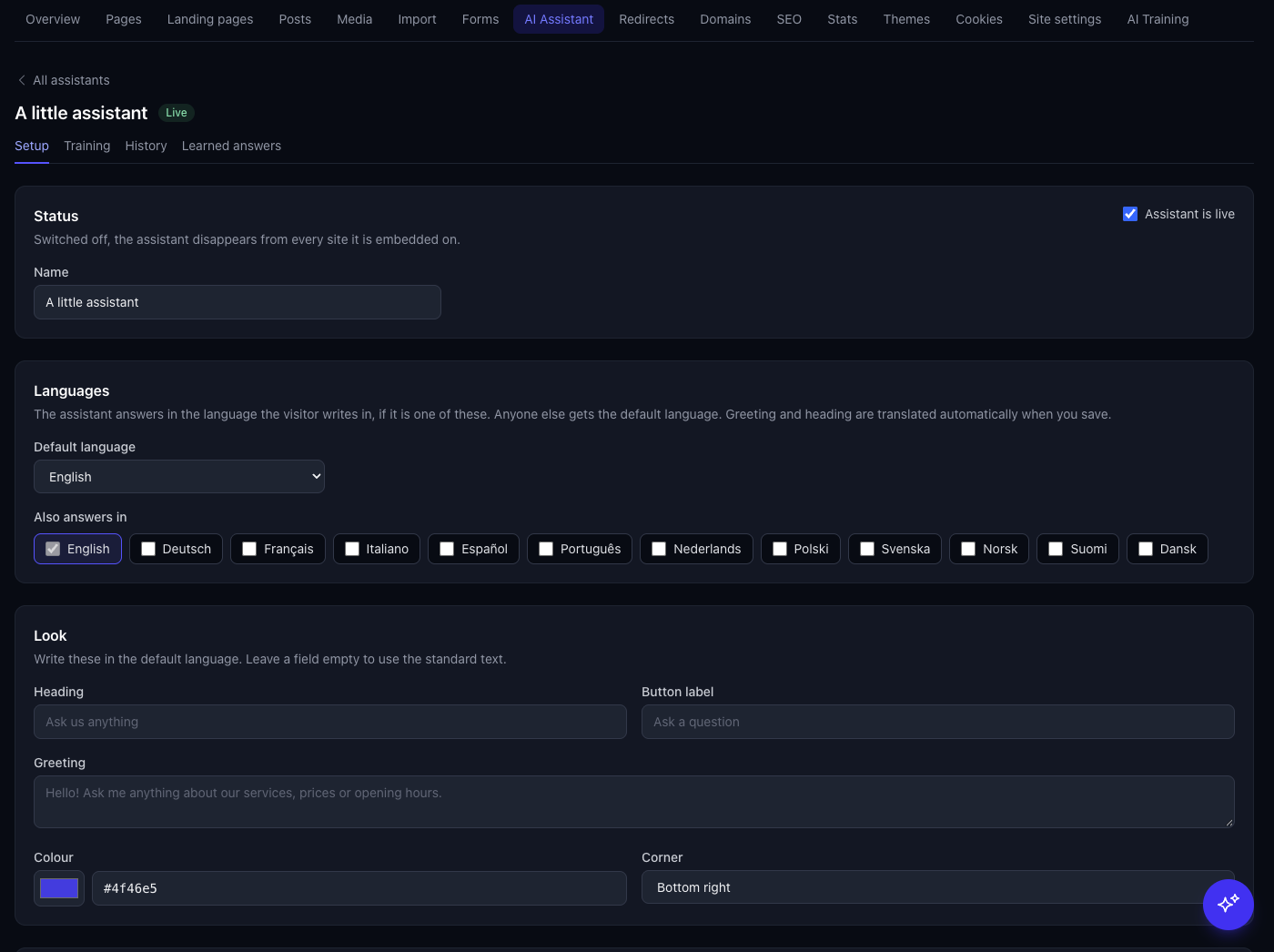Open the History tab
1274x952 pixels.
click(147, 146)
